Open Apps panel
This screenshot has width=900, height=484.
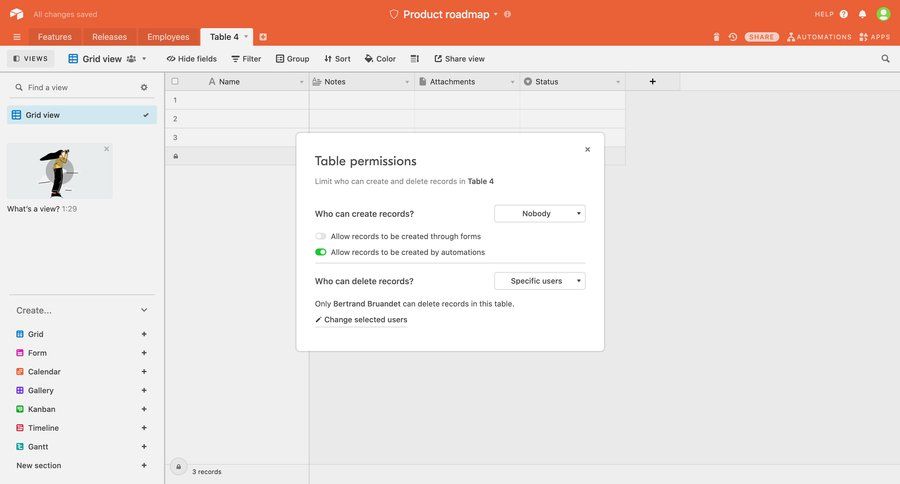click(x=875, y=37)
